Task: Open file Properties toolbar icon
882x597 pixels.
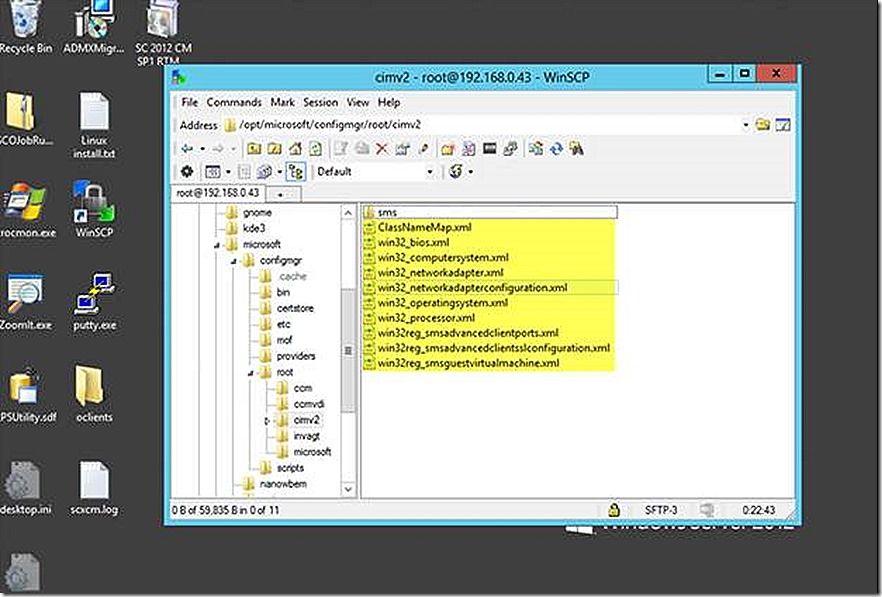Action: tap(402, 149)
